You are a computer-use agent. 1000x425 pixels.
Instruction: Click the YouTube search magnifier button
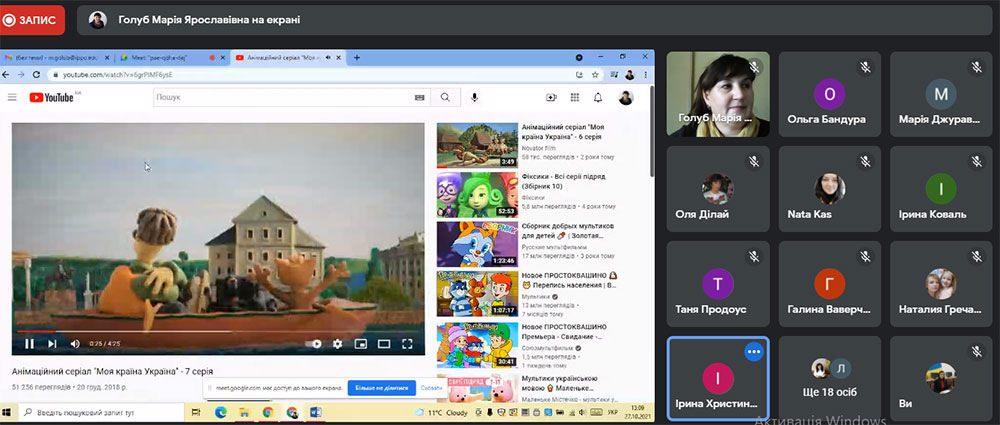pos(445,98)
